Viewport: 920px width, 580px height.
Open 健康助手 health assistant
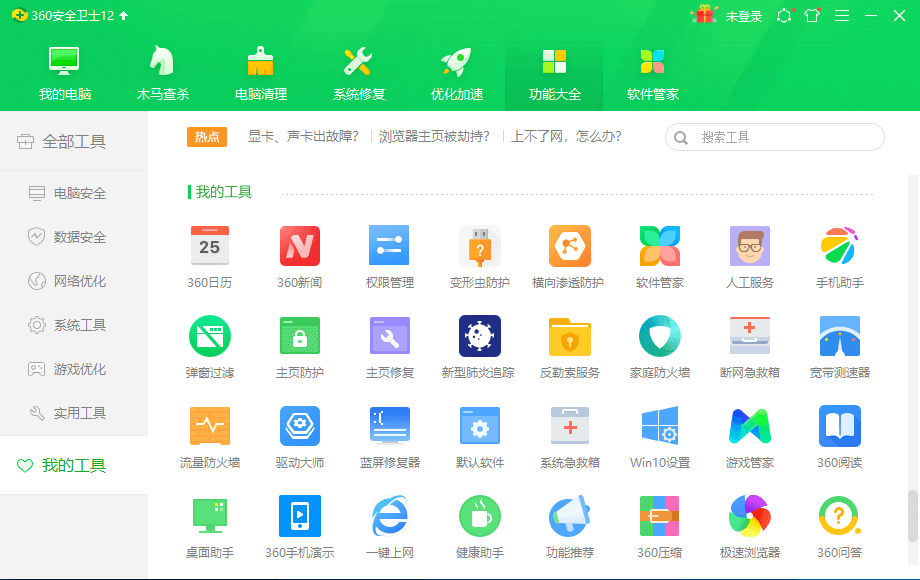[x=479, y=527]
